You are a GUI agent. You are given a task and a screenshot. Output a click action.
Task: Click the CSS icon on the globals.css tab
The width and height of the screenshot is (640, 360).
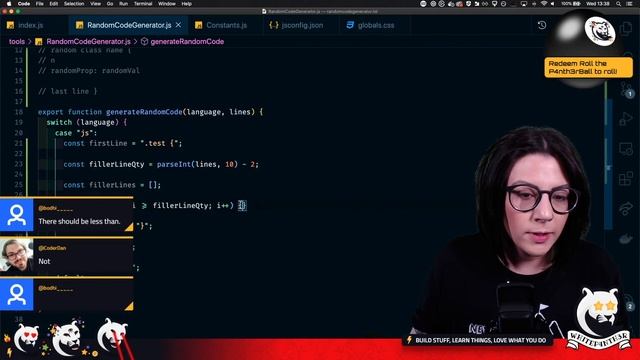click(350, 25)
